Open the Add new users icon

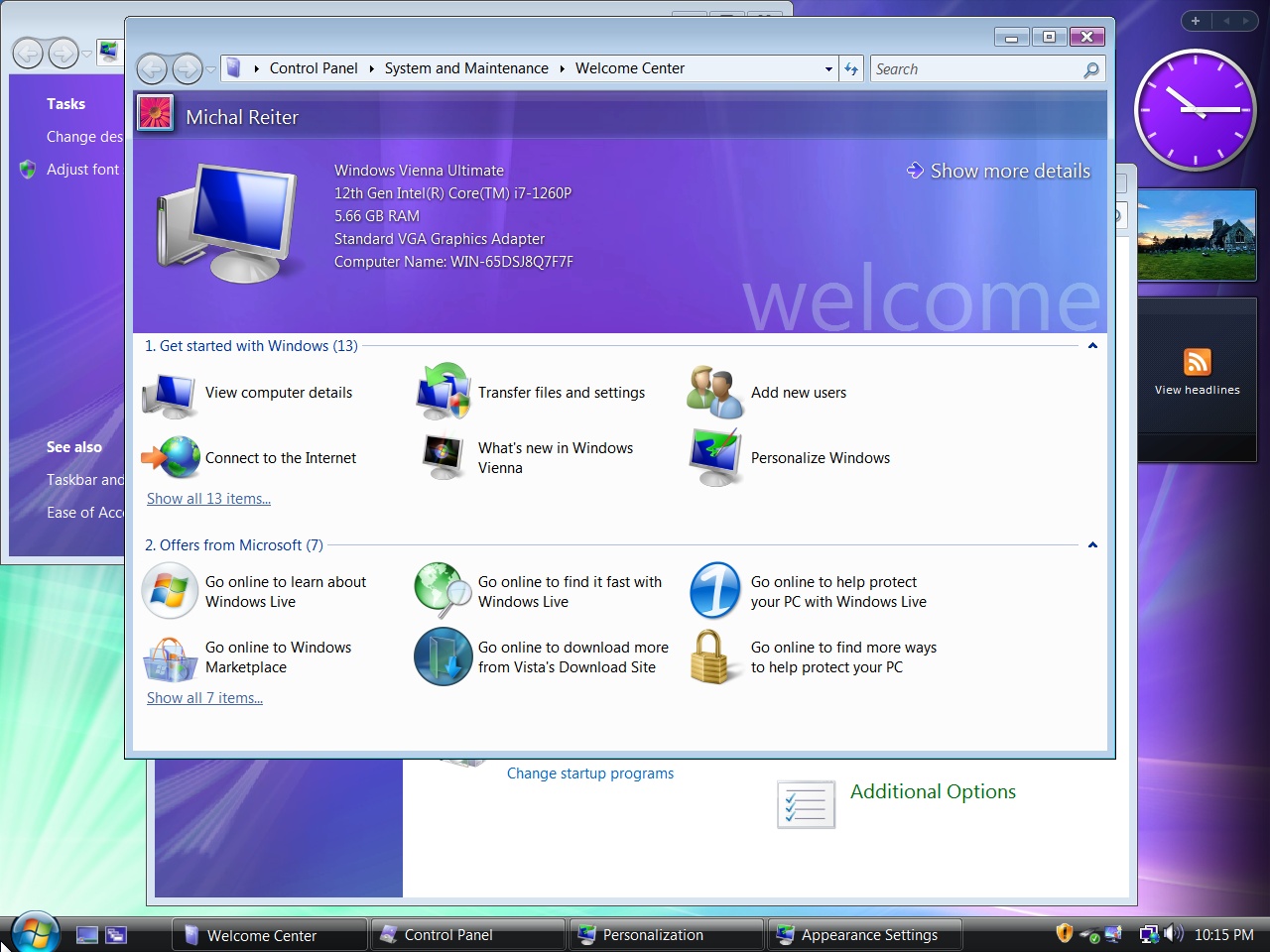pos(714,393)
